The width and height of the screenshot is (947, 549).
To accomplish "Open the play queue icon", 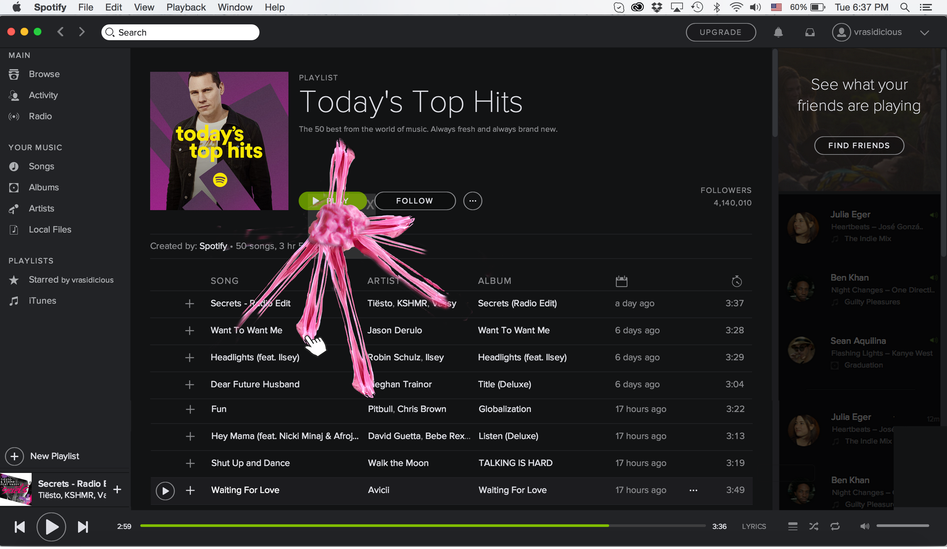I will coord(793,527).
